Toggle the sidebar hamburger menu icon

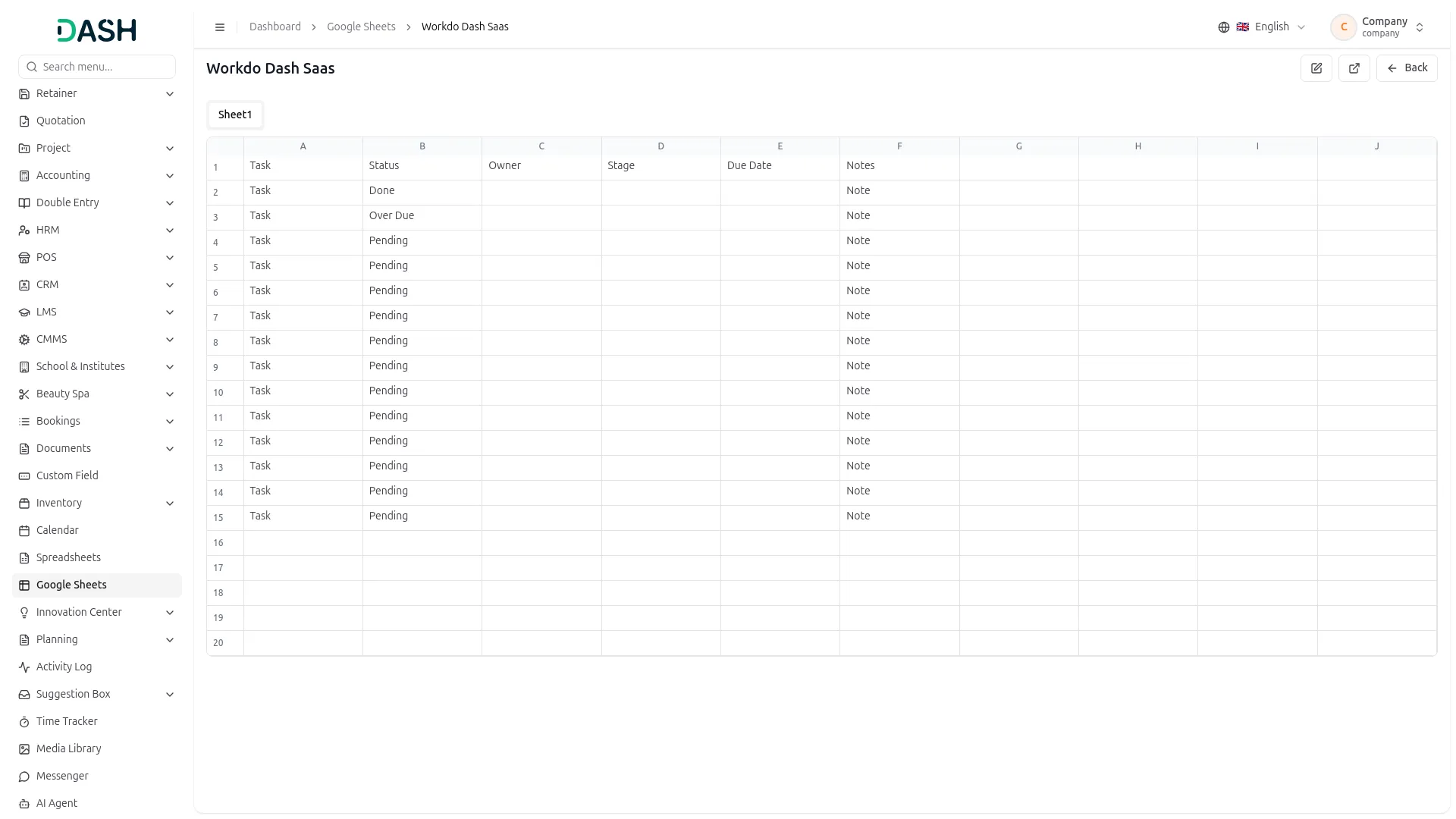pyautogui.click(x=220, y=27)
